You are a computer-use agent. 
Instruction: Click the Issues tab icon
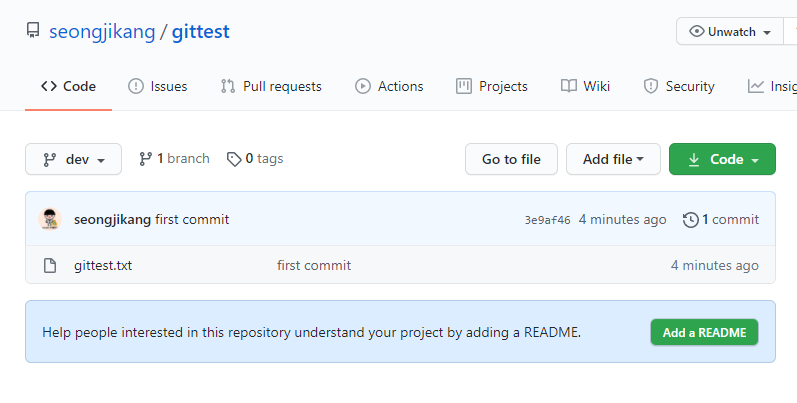[x=136, y=86]
